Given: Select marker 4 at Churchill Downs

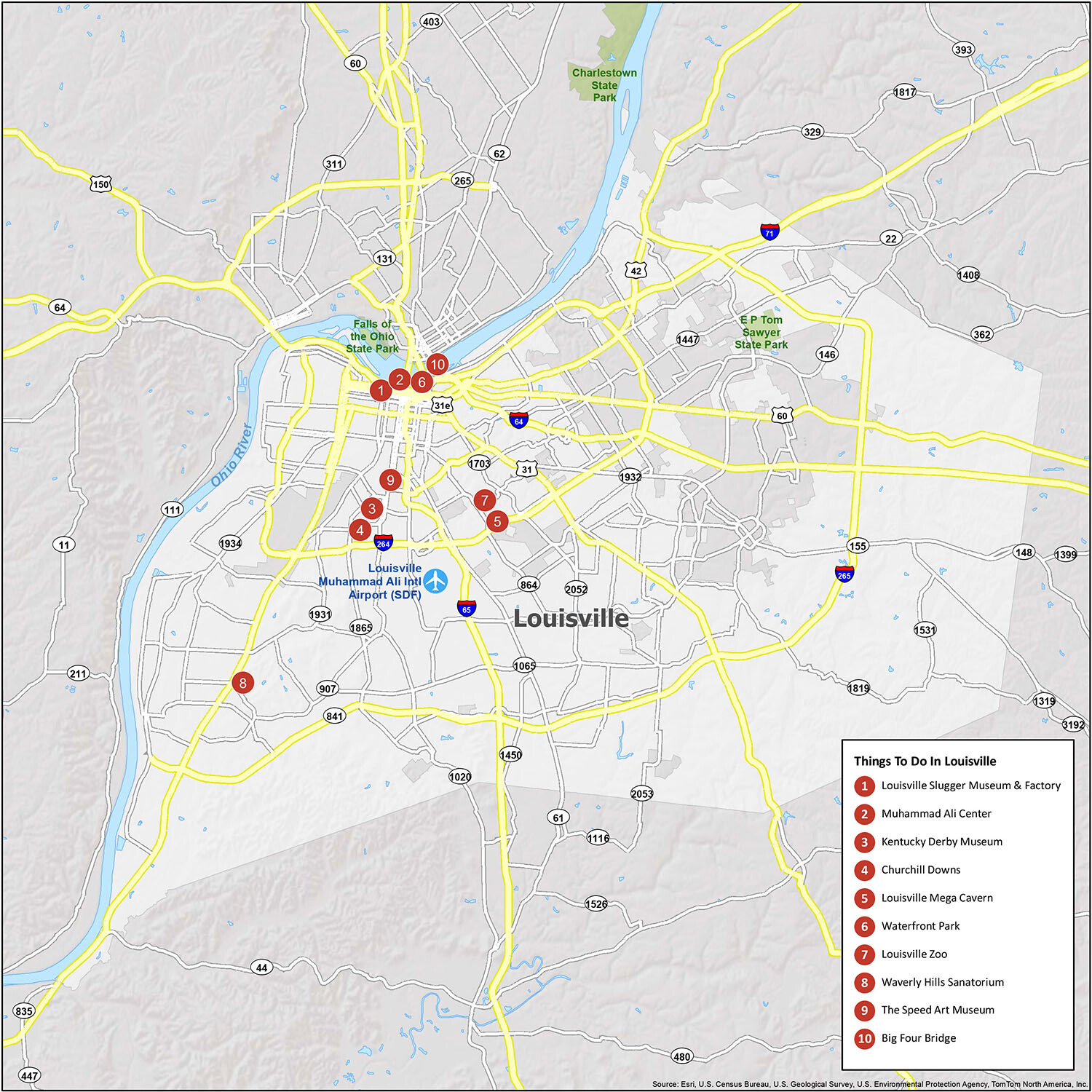Looking at the screenshot, I should click(x=360, y=530).
